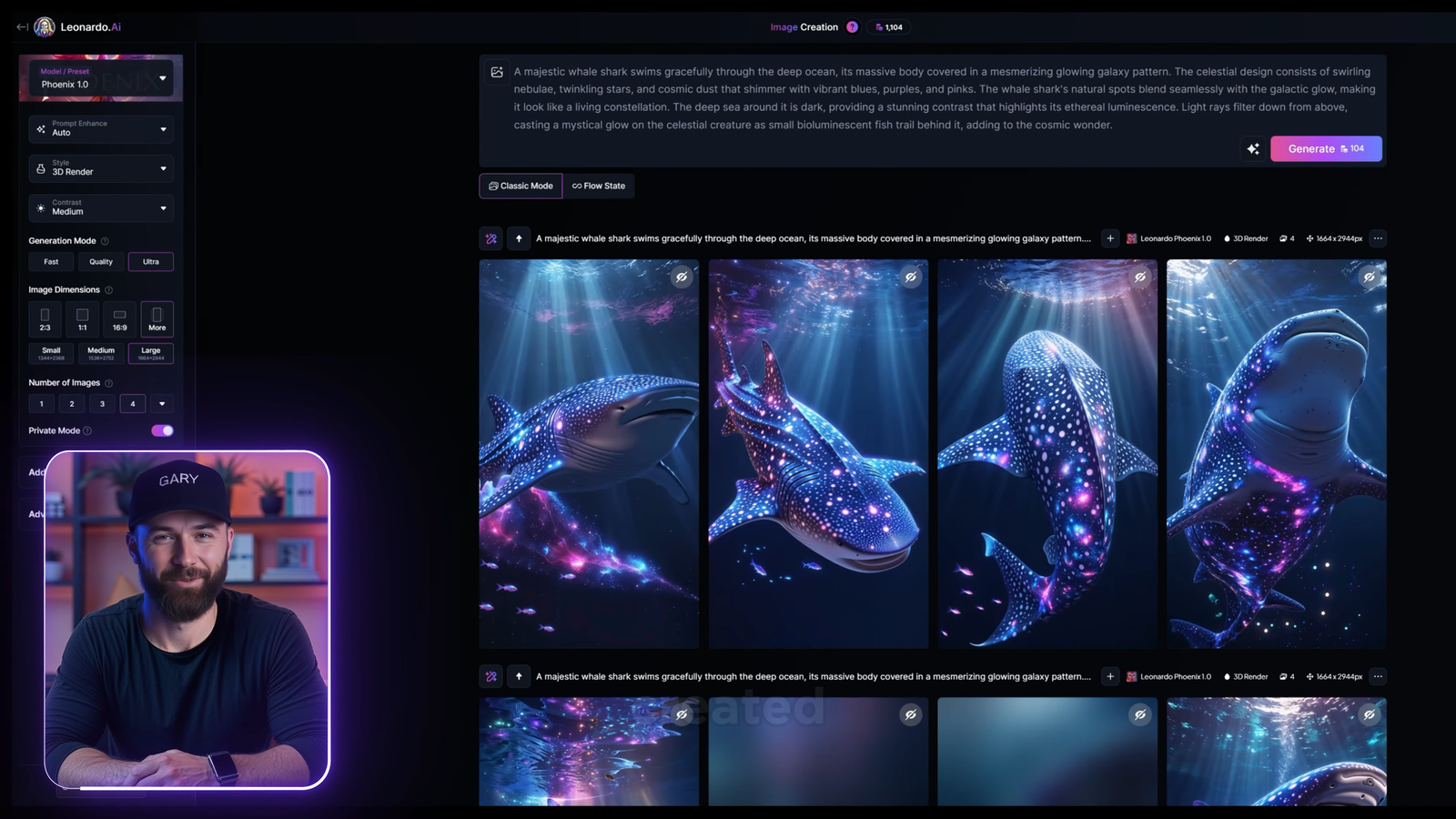Select the 1:1 aspect ratio

tap(82, 318)
